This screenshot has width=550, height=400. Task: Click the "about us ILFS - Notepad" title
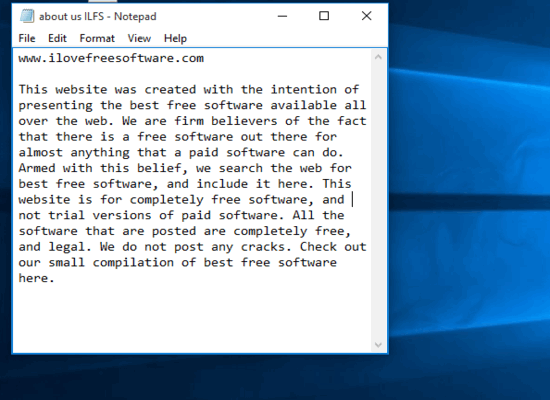pos(98,16)
